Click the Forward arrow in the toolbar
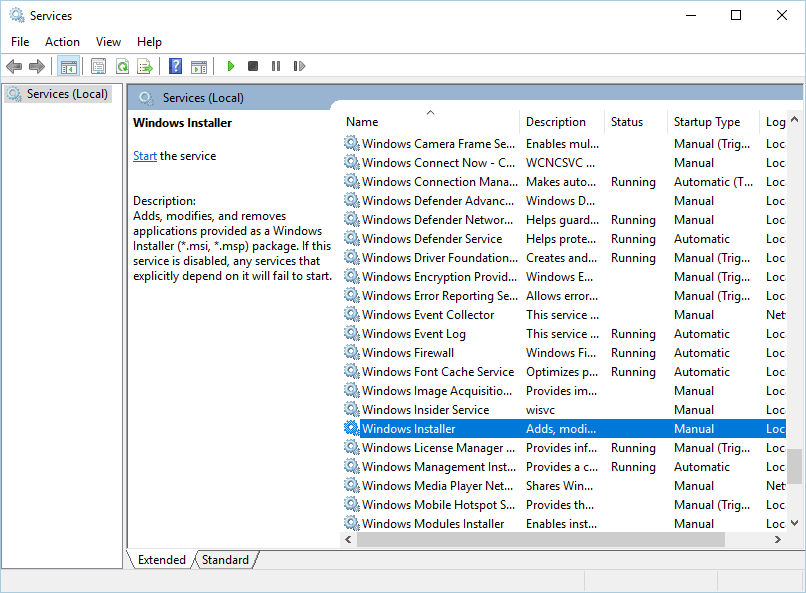This screenshot has width=806, height=593. [x=37, y=66]
